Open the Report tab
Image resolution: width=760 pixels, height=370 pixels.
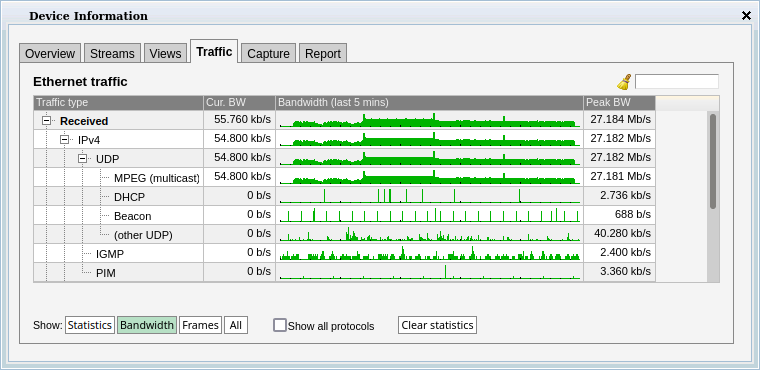click(x=323, y=53)
